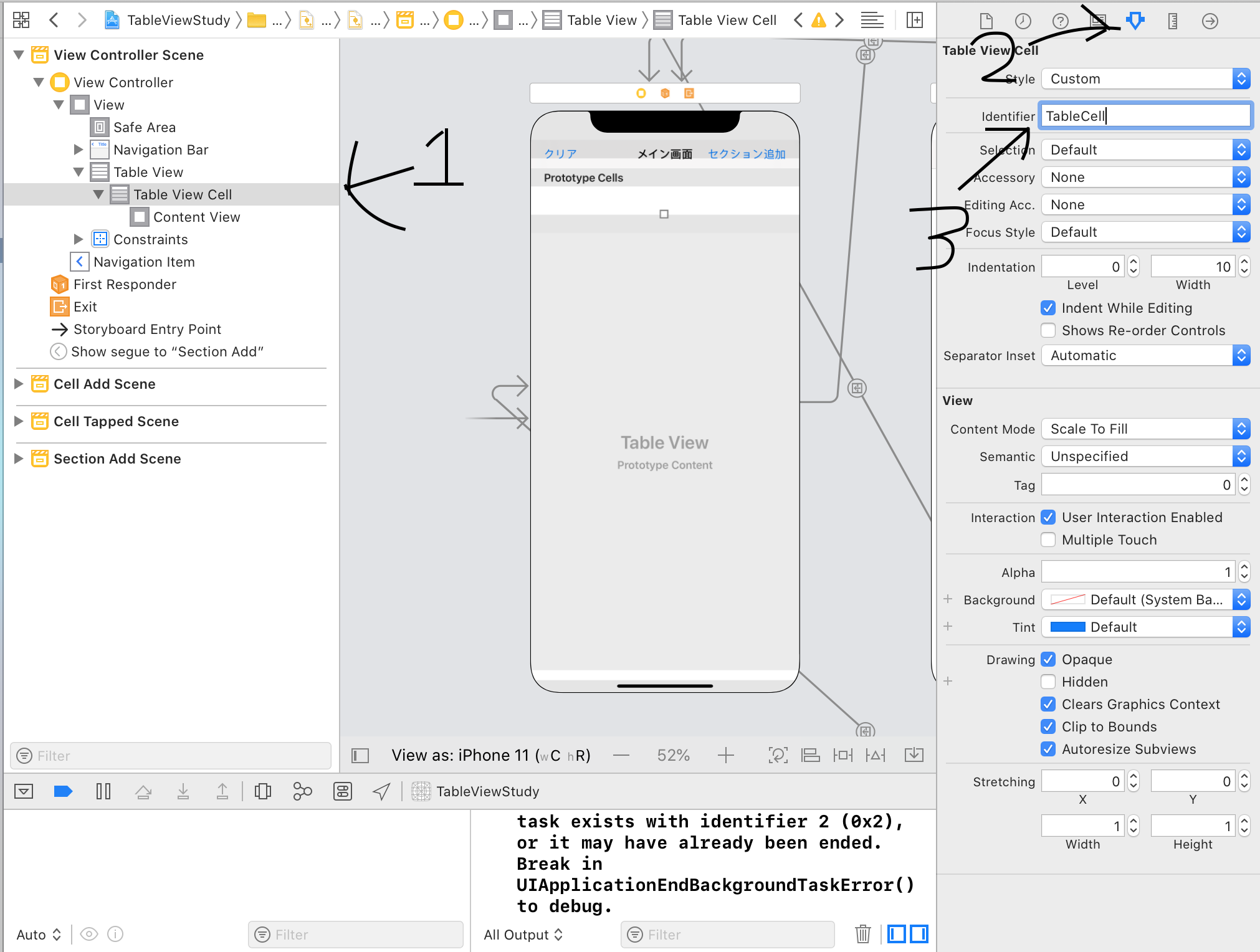Click the simulate location arrow icon

[x=381, y=791]
